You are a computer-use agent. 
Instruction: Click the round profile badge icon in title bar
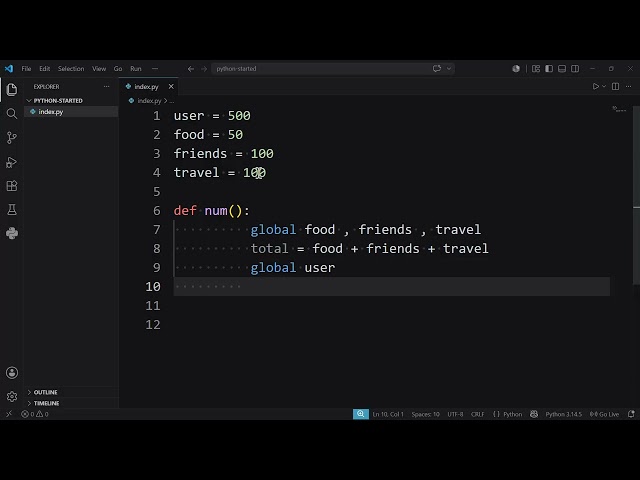click(516, 69)
